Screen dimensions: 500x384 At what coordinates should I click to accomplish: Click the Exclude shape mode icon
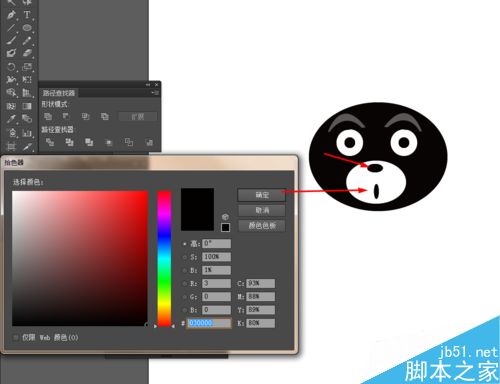click(x=105, y=116)
